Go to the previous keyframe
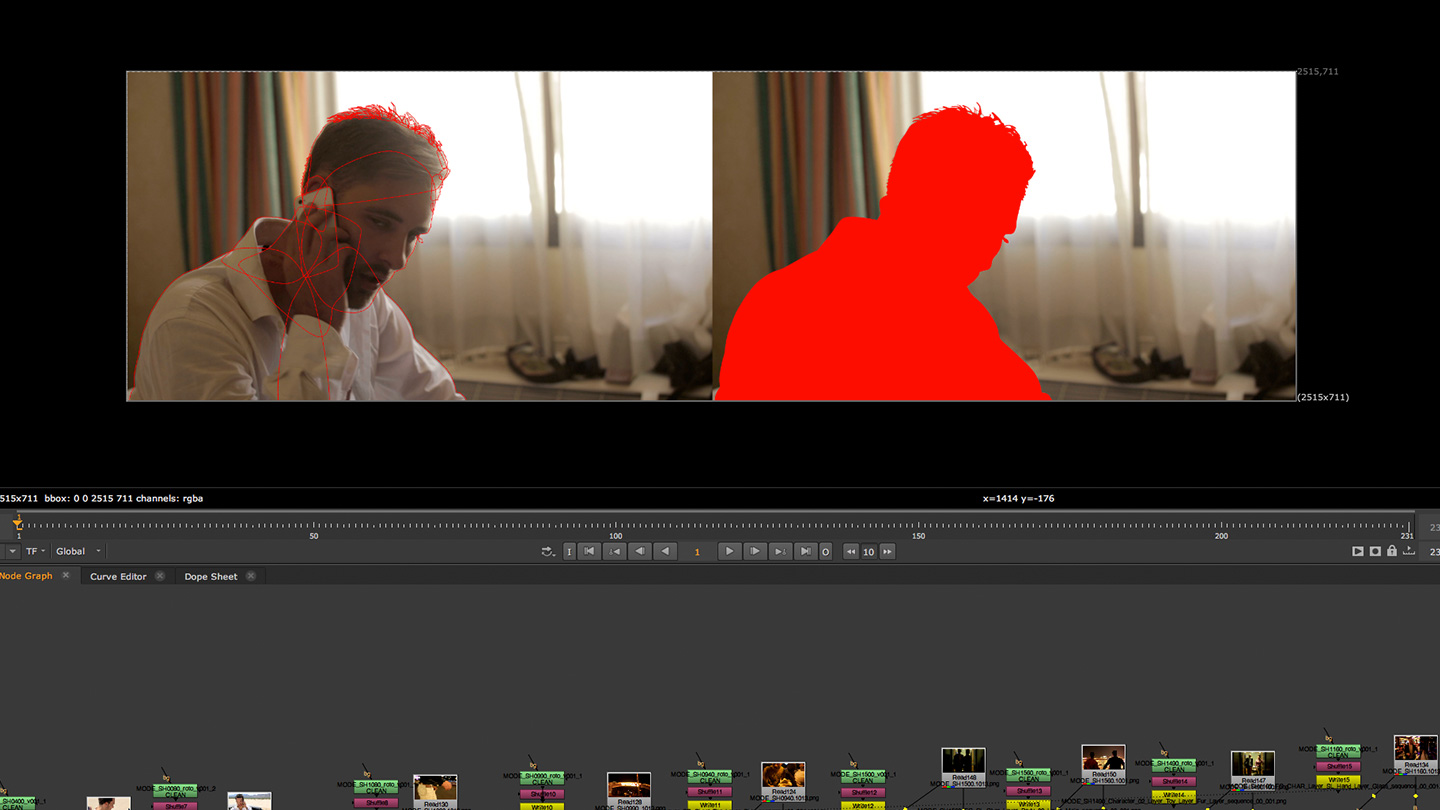1440x810 pixels. click(615, 551)
